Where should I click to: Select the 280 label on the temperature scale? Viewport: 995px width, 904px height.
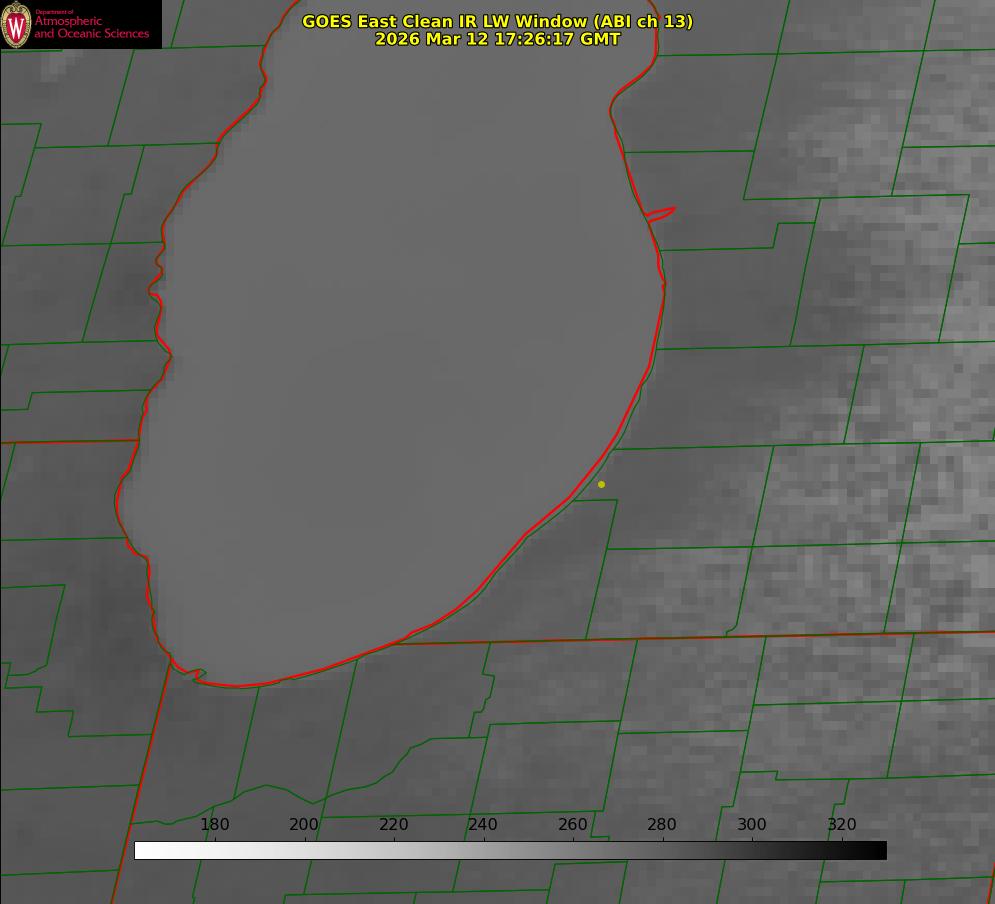click(662, 825)
